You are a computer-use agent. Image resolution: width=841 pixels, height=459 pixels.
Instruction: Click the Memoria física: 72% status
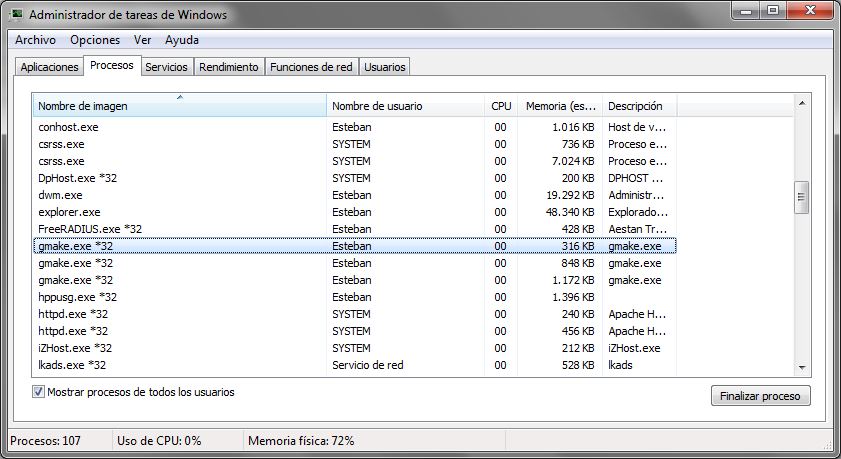pos(301,441)
